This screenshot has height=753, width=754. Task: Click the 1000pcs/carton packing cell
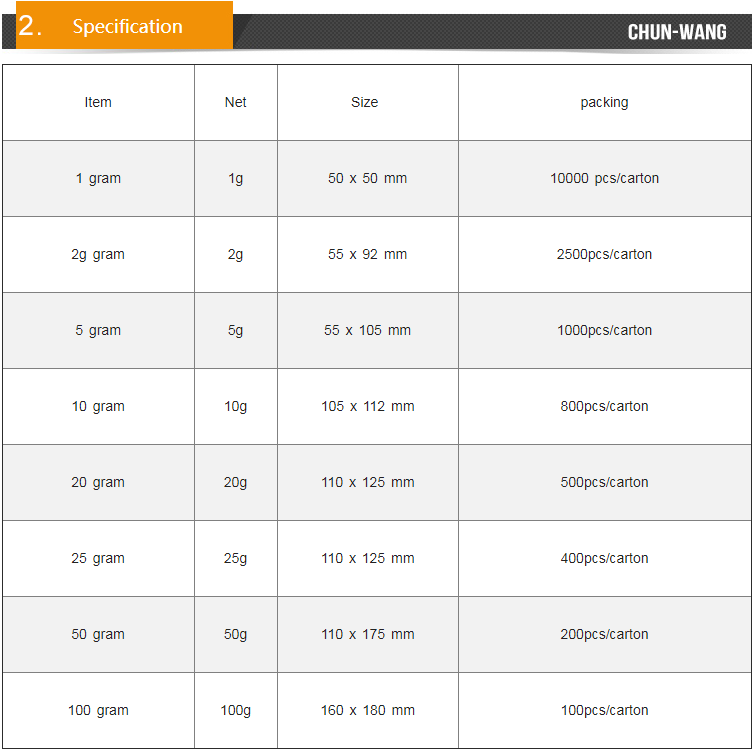[604, 330]
